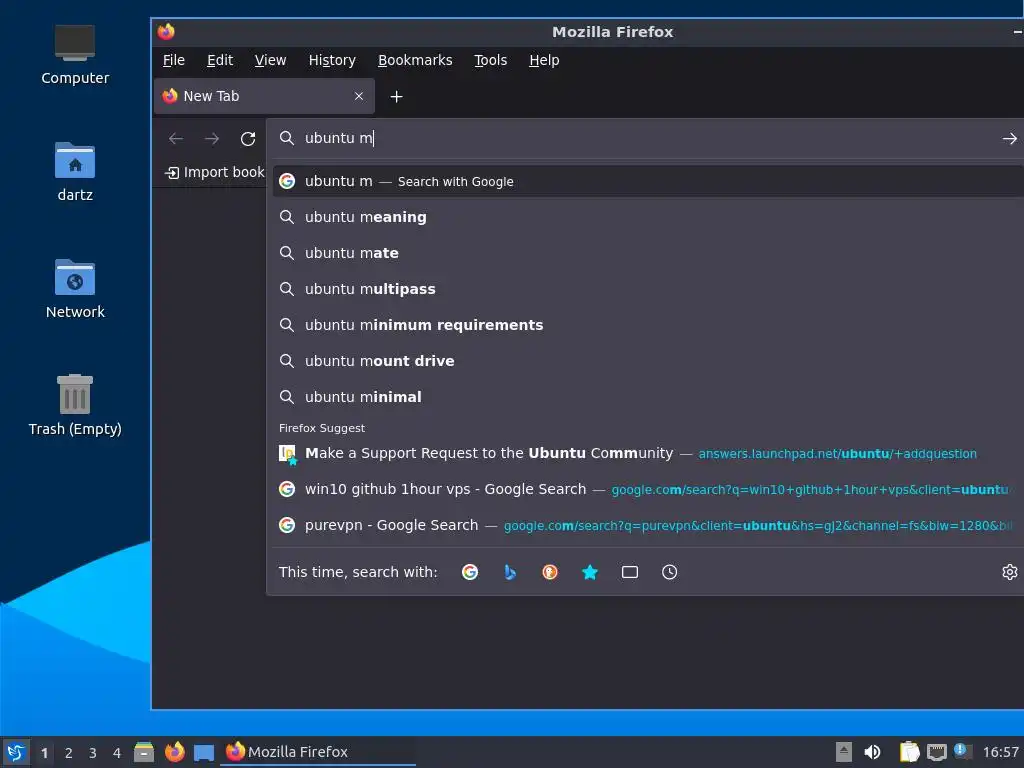Close the New Tab tab
This screenshot has width=1024, height=768.
pyautogui.click(x=359, y=96)
